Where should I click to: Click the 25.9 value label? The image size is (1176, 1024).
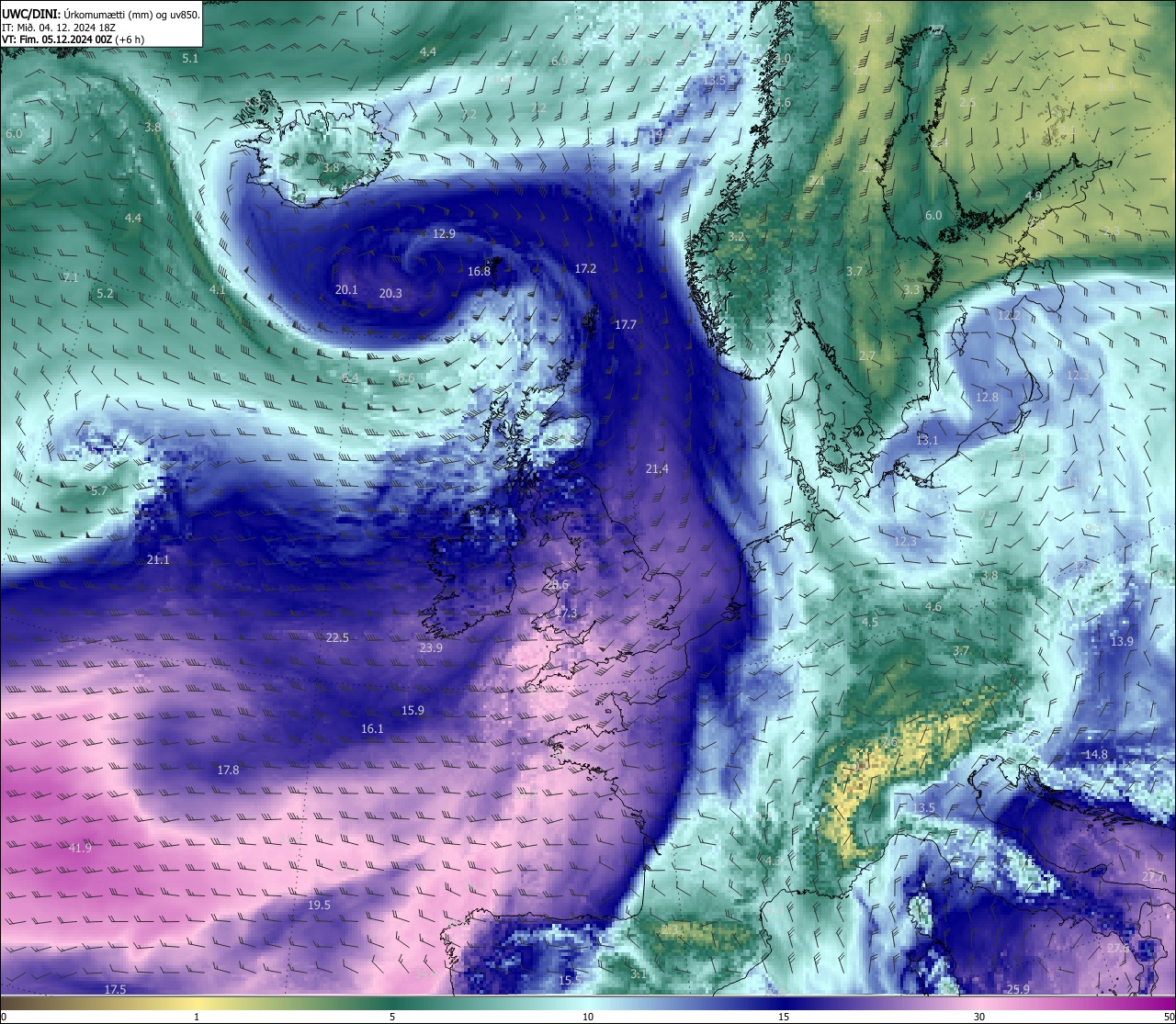point(1018,990)
